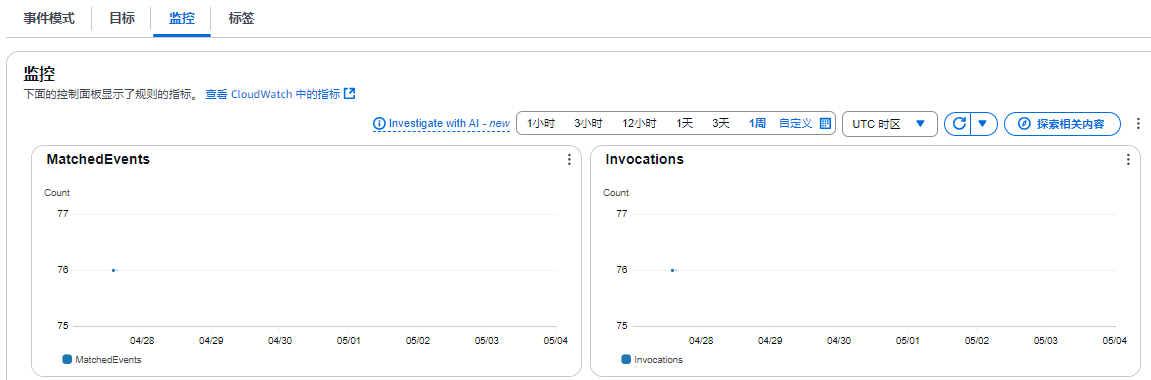Click the Count label on MatchedEvents chart
This screenshot has width=1151, height=380.
[x=57, y=193]
